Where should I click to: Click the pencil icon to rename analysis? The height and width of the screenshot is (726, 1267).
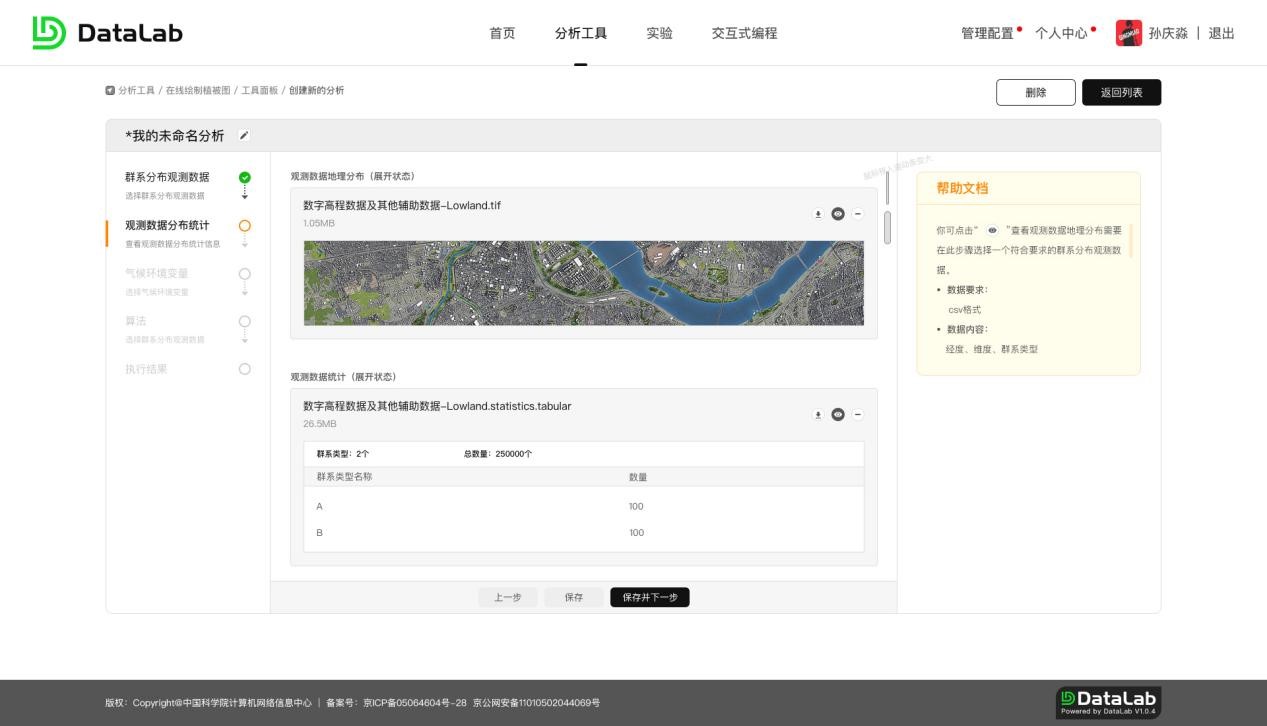pos(244,136)
